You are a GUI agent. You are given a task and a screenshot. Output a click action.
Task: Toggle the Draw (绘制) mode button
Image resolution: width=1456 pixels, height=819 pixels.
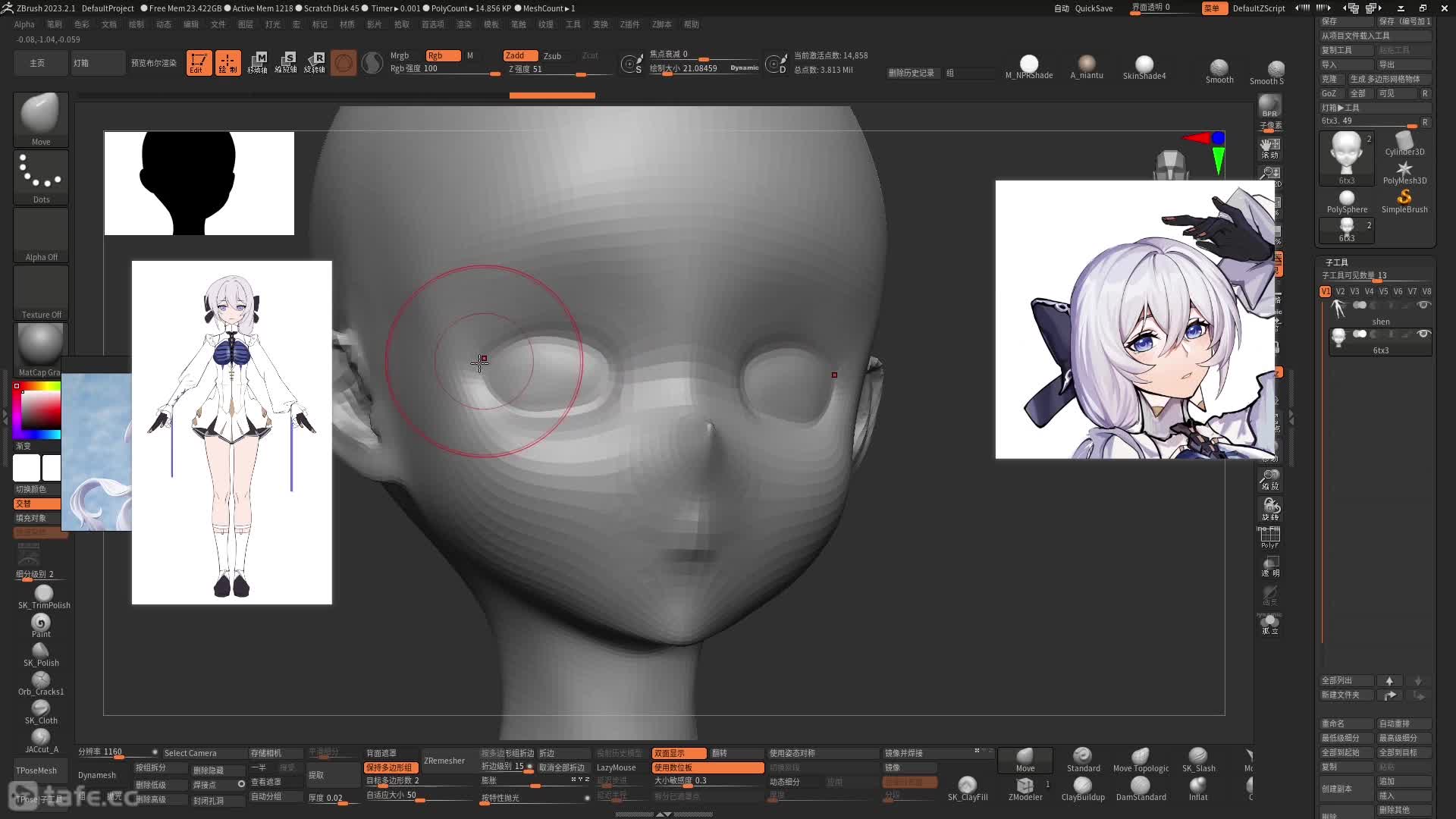pyautogui.click(x=227, y=63)
